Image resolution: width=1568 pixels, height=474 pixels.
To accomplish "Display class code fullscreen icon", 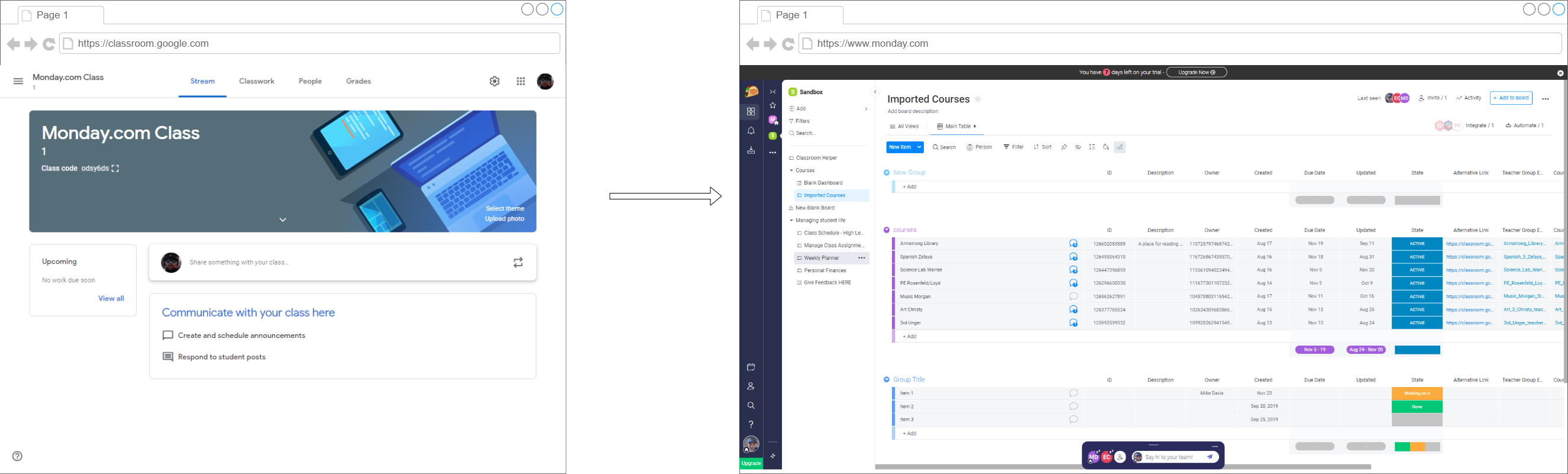I will 115,168.
